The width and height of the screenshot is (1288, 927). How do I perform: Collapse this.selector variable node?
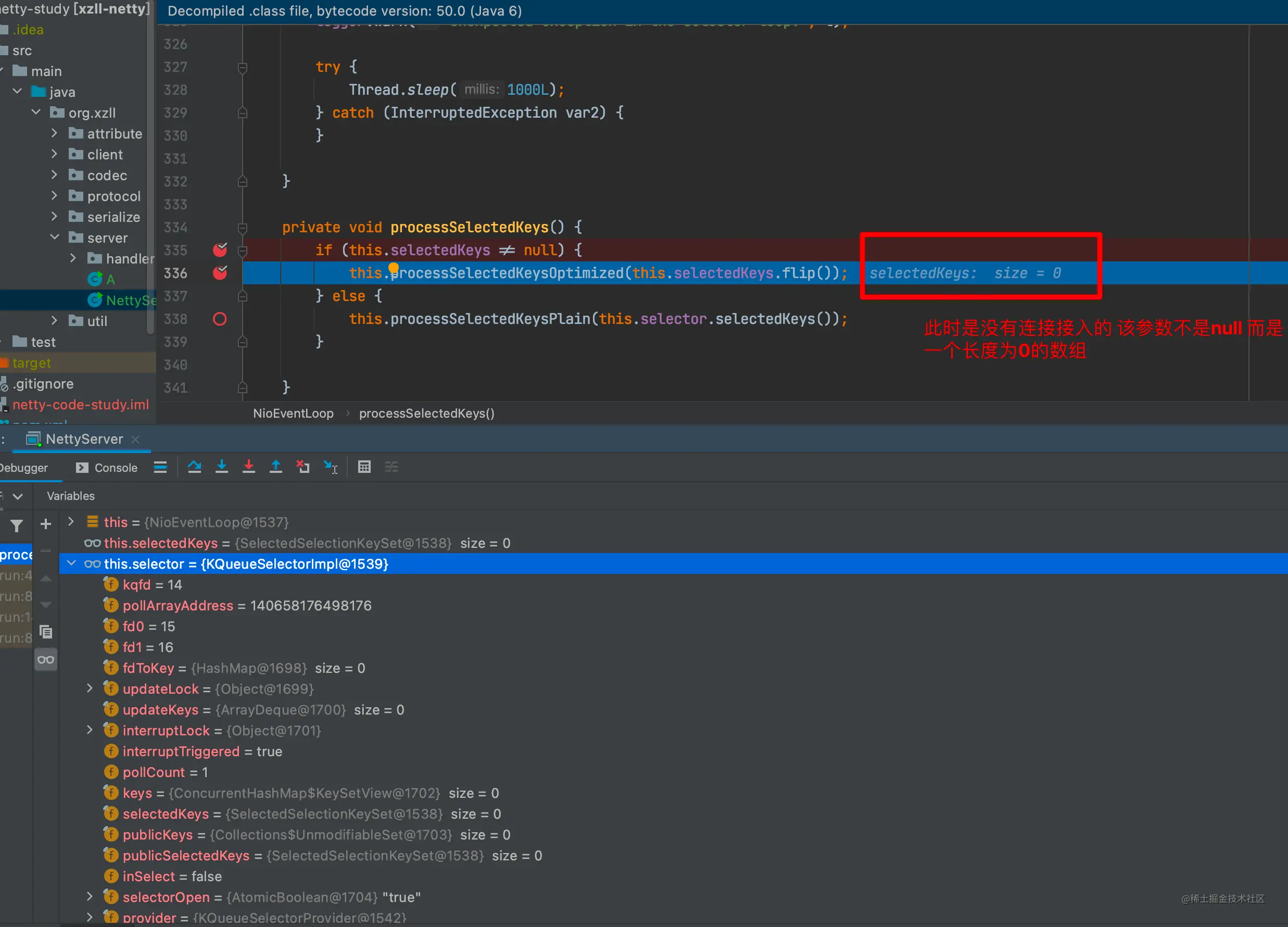71,563
